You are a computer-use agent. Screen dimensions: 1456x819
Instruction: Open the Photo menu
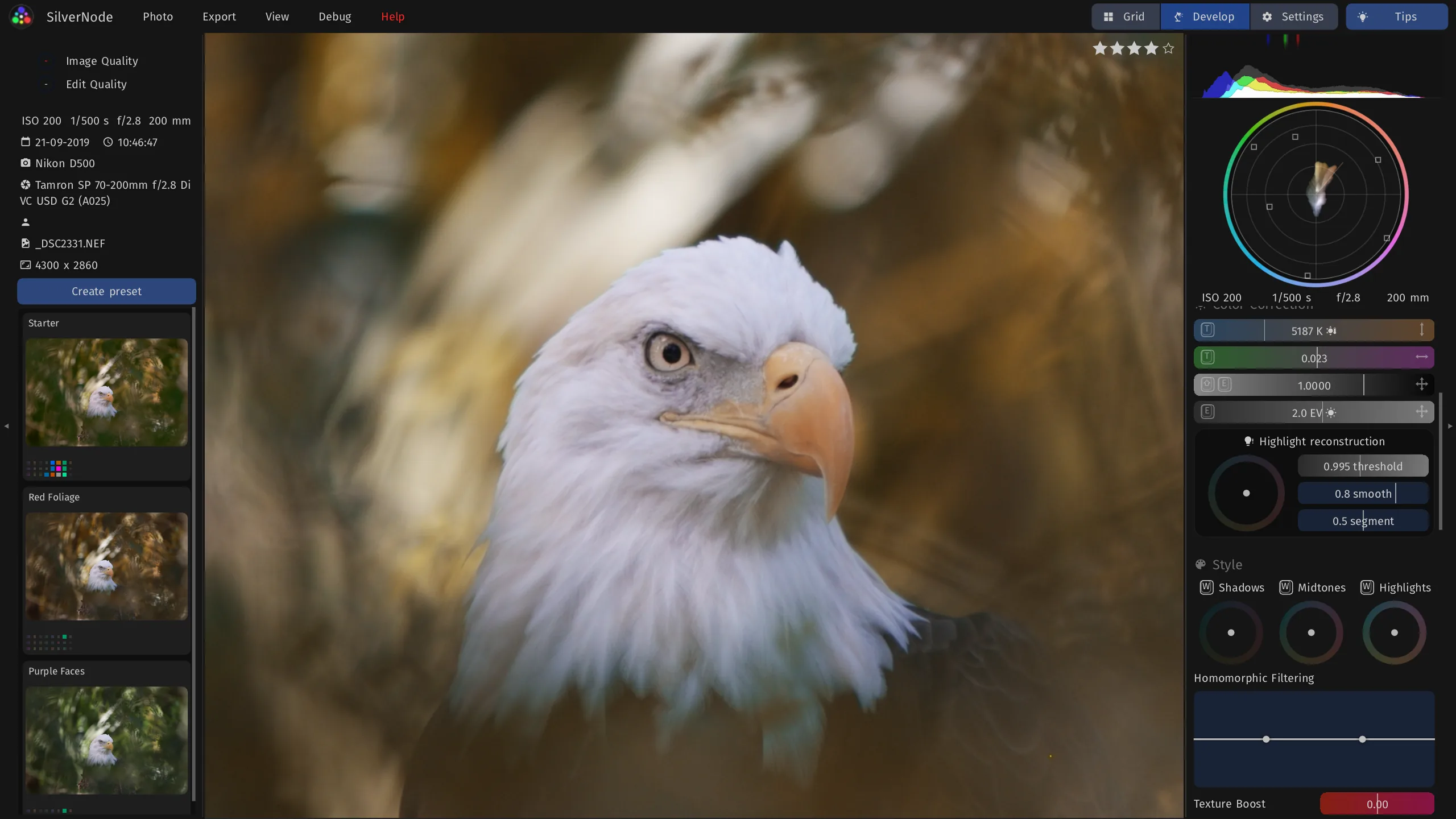158,16
